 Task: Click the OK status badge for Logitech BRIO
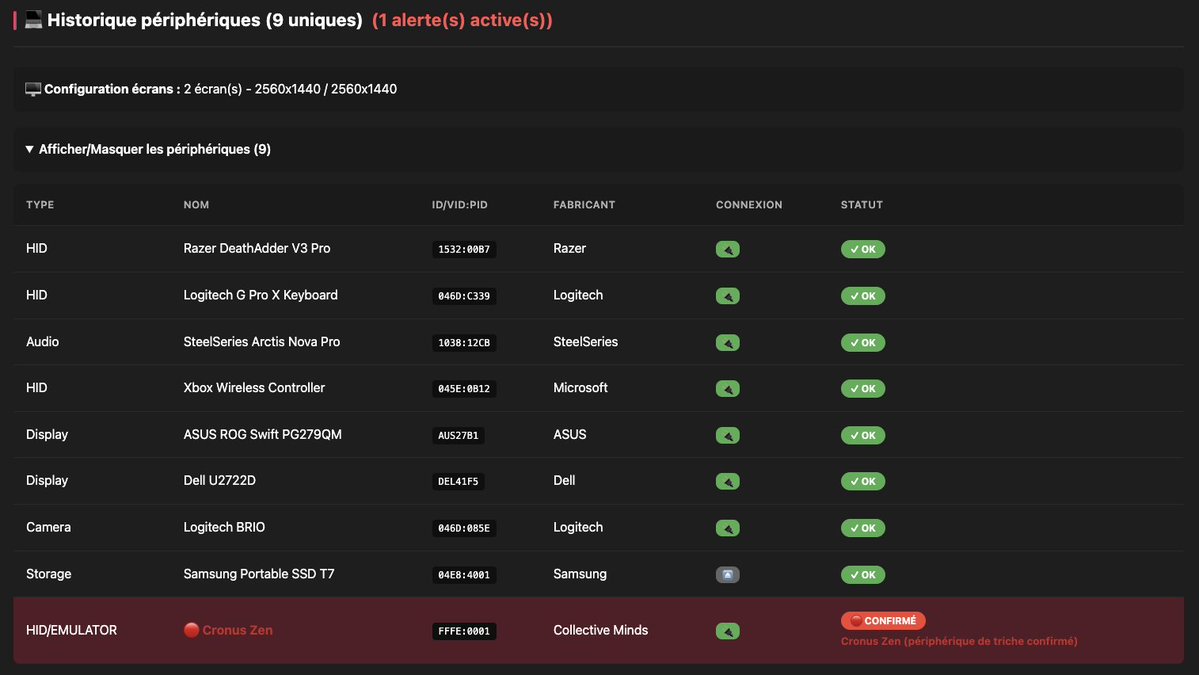click(863, 528)
